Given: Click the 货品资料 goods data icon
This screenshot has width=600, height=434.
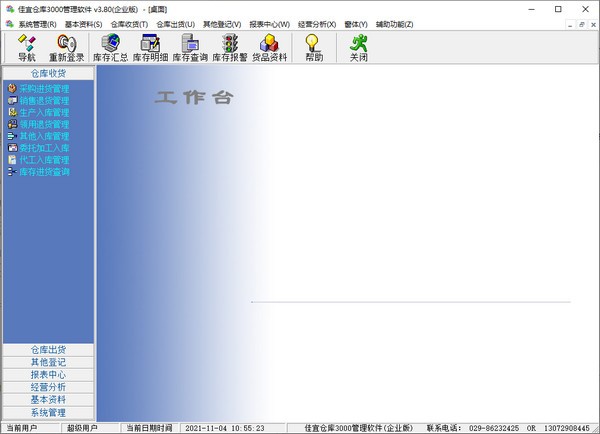Looking at the screenshot, I should tap(269, 47).
